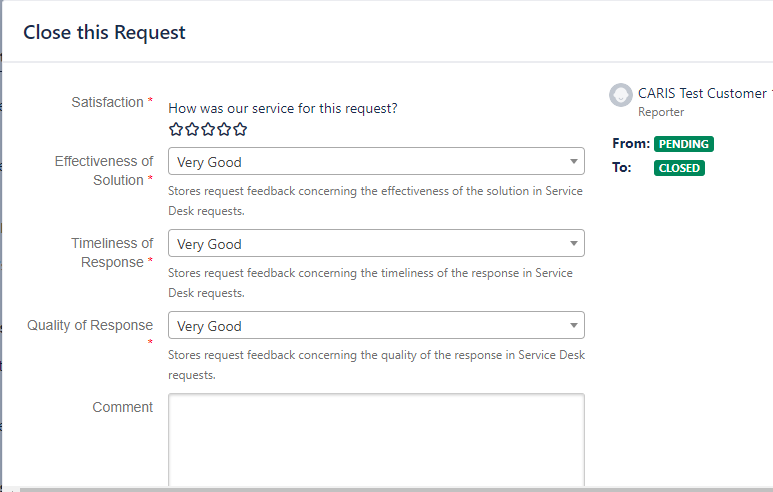Rate service with the first star
Viewport: 773px width, 492px height.
[176, 129]
